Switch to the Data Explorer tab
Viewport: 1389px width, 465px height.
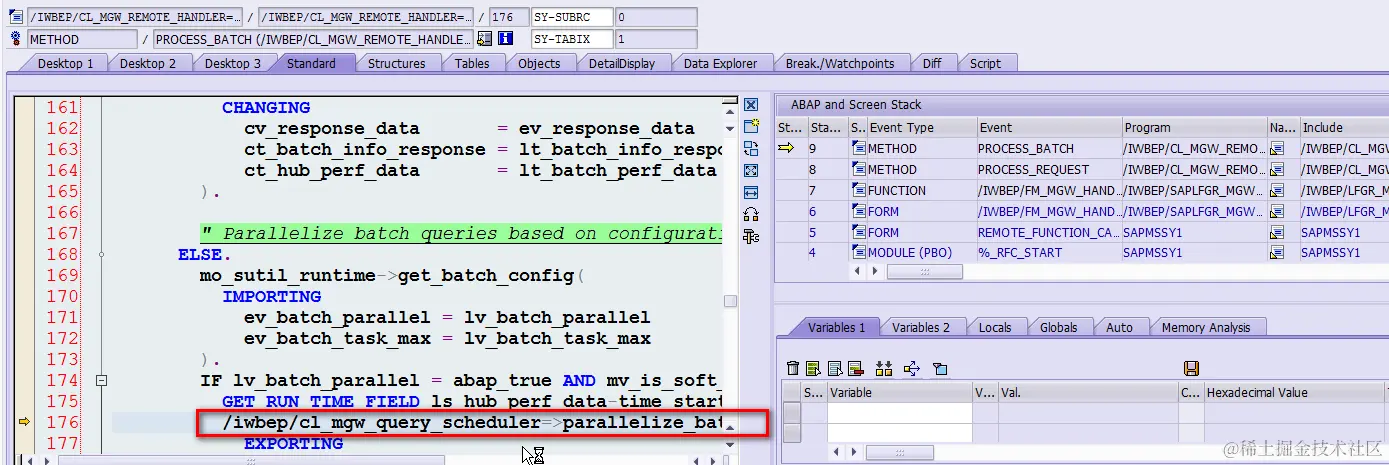tap(720, 63)
